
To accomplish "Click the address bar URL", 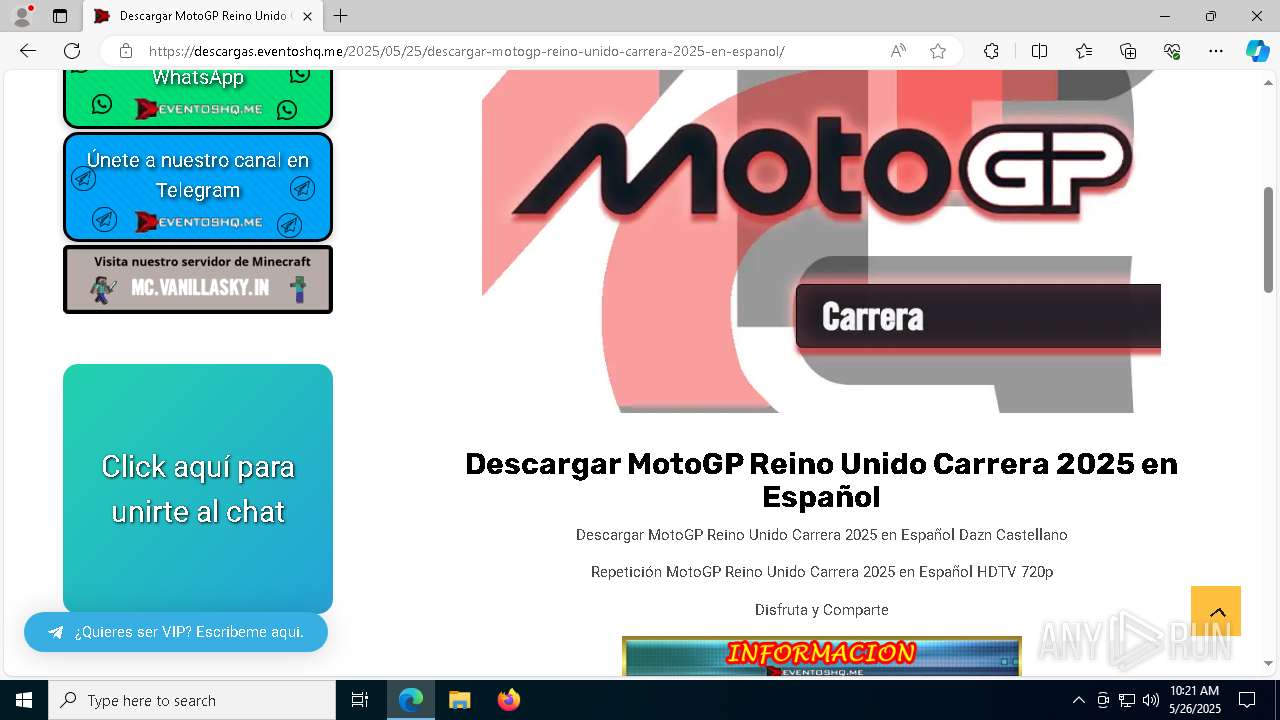I will point(466,51).
